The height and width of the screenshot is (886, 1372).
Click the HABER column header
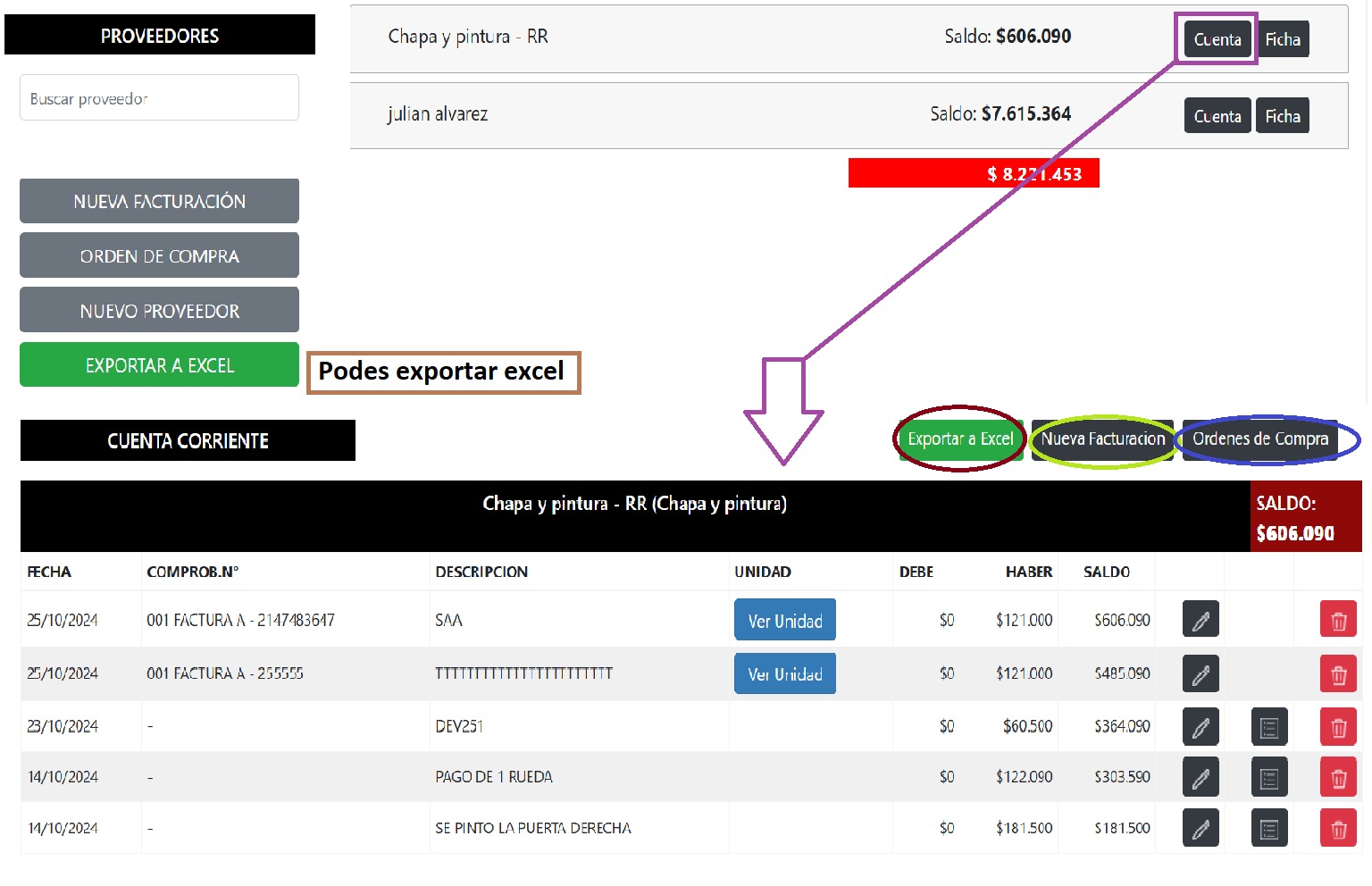coord(1029,572)
